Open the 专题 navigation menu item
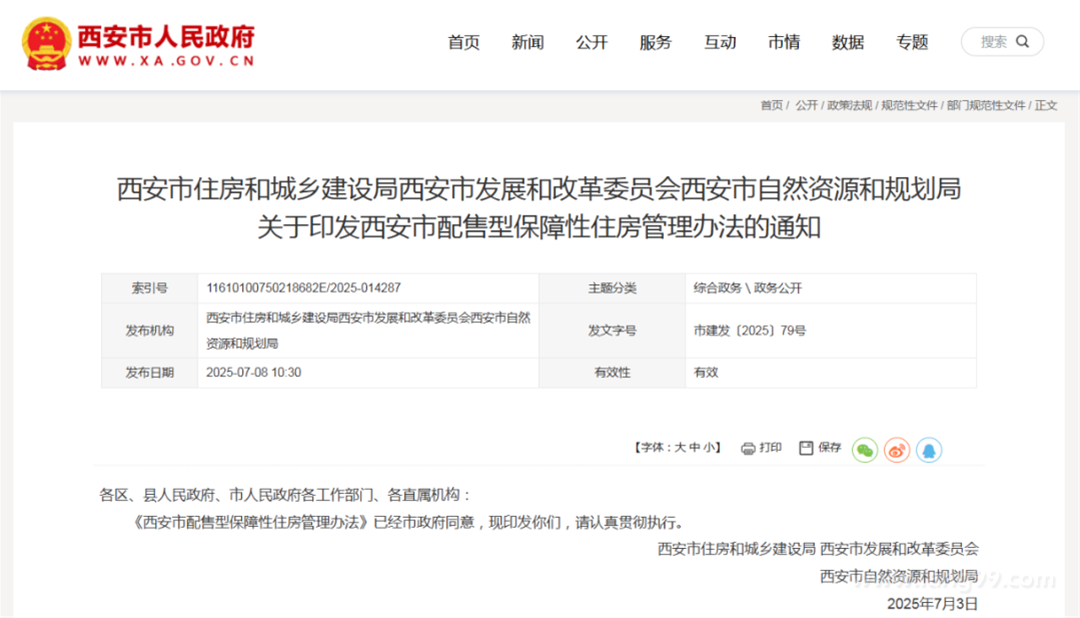 (912, 42)
